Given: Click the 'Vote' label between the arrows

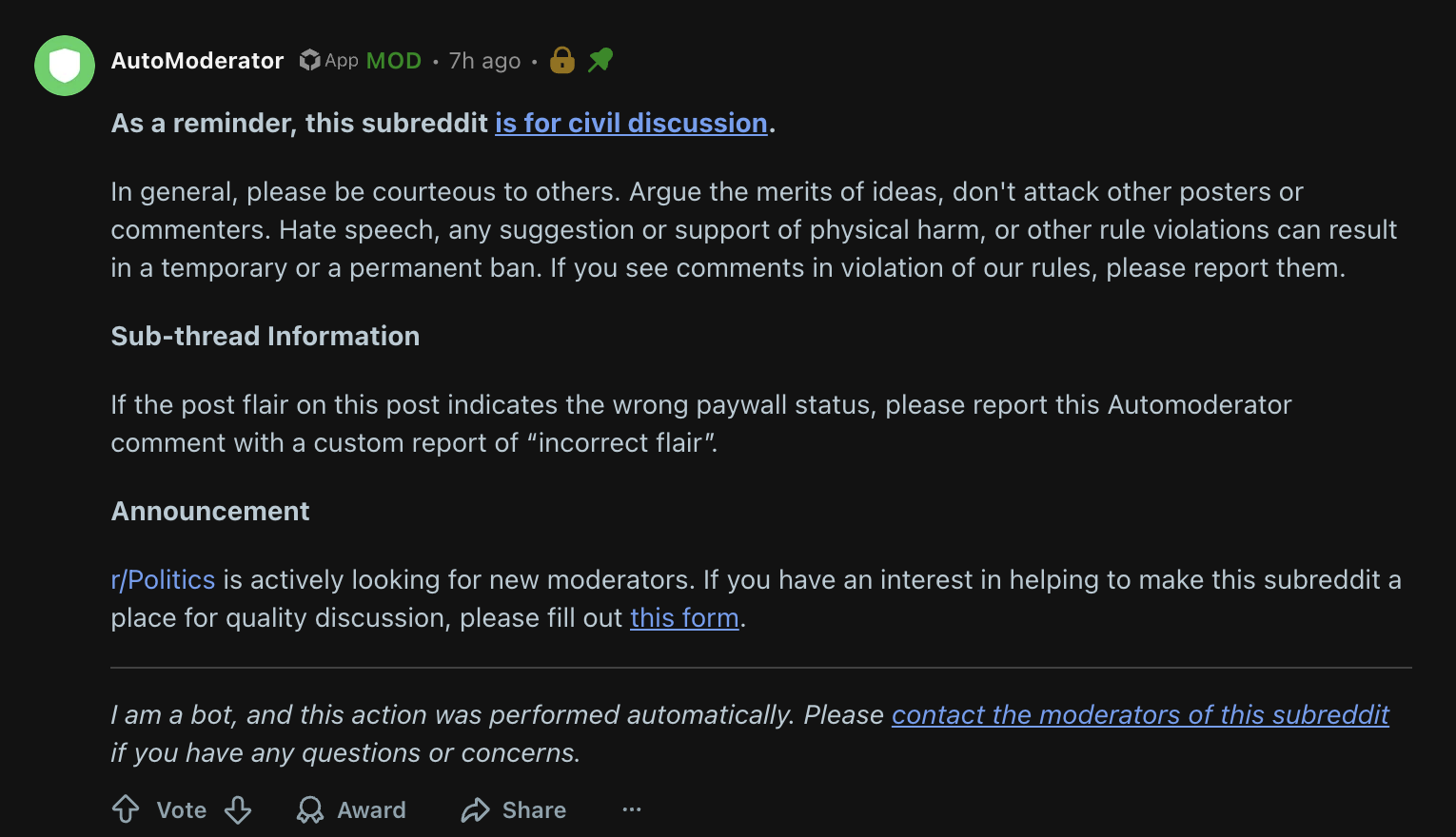Looking at the screenshot, I should tap(181, 810).
